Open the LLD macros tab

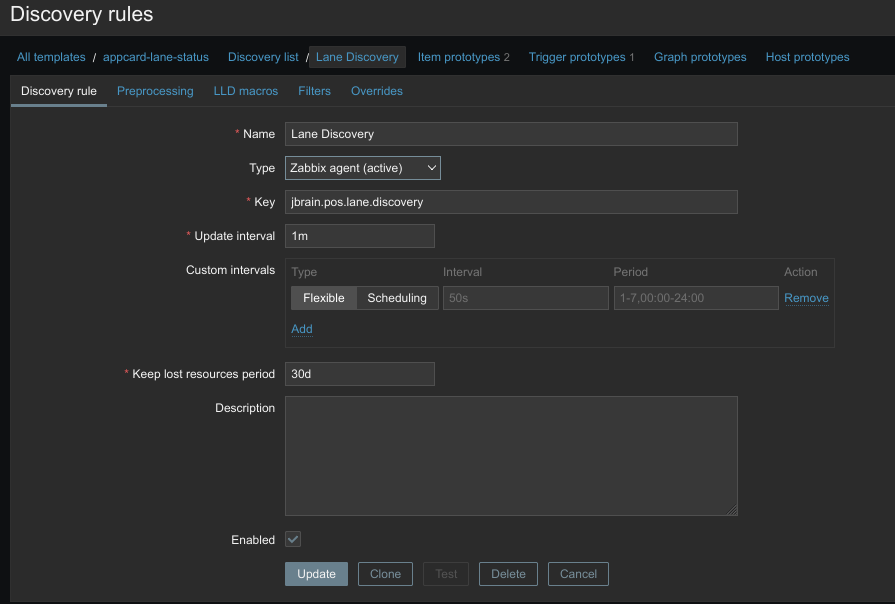245,91
